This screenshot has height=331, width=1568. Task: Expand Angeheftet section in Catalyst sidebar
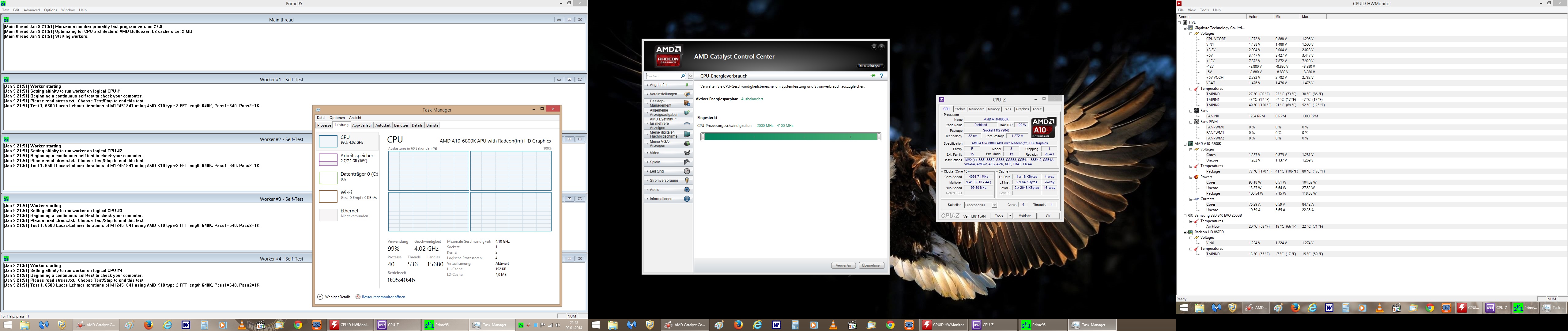coord(668,85)
